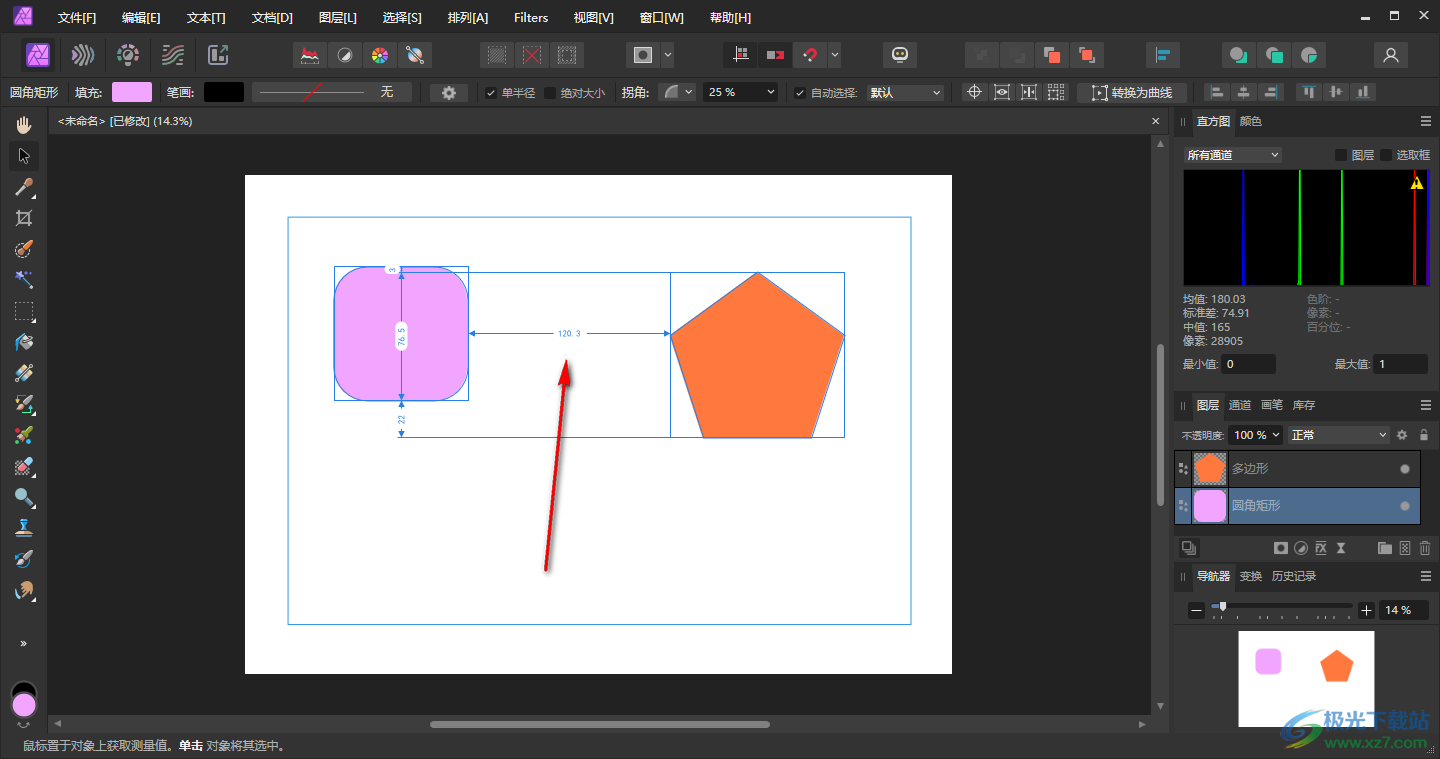Switch to the Liquify persona
The image size is (1440, 759).
(x=83, y=54)
